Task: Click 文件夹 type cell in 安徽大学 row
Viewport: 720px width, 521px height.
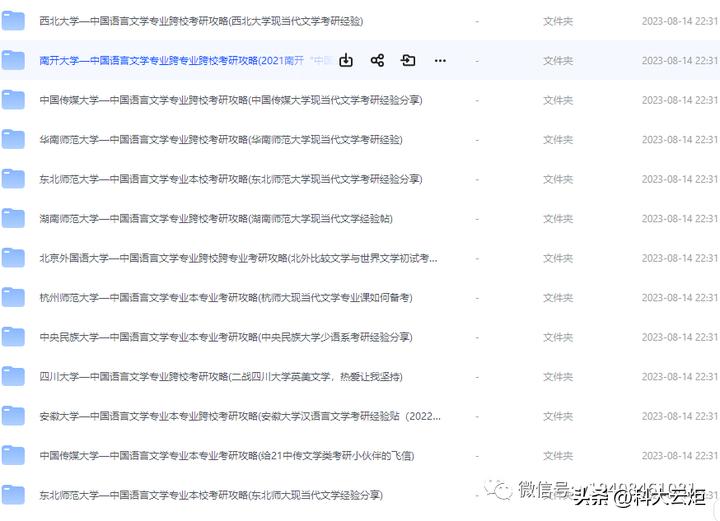Action: [x=558, y=416]
